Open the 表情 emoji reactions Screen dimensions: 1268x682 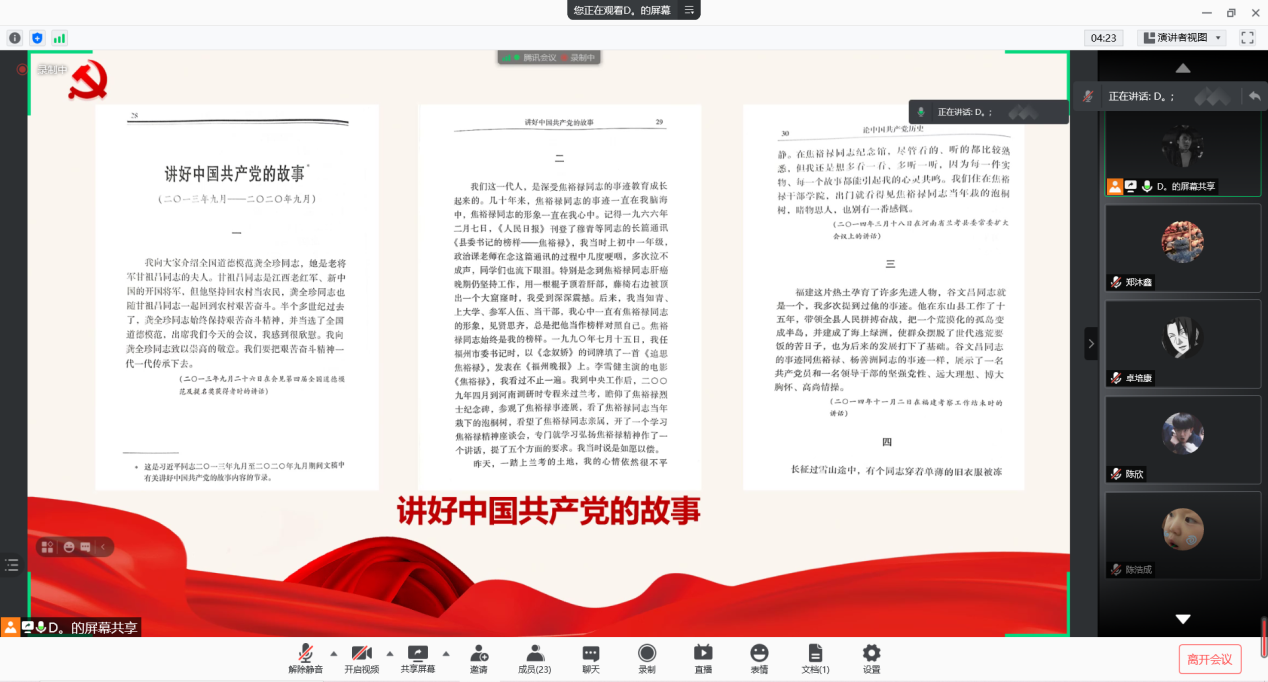click(759, 658)
